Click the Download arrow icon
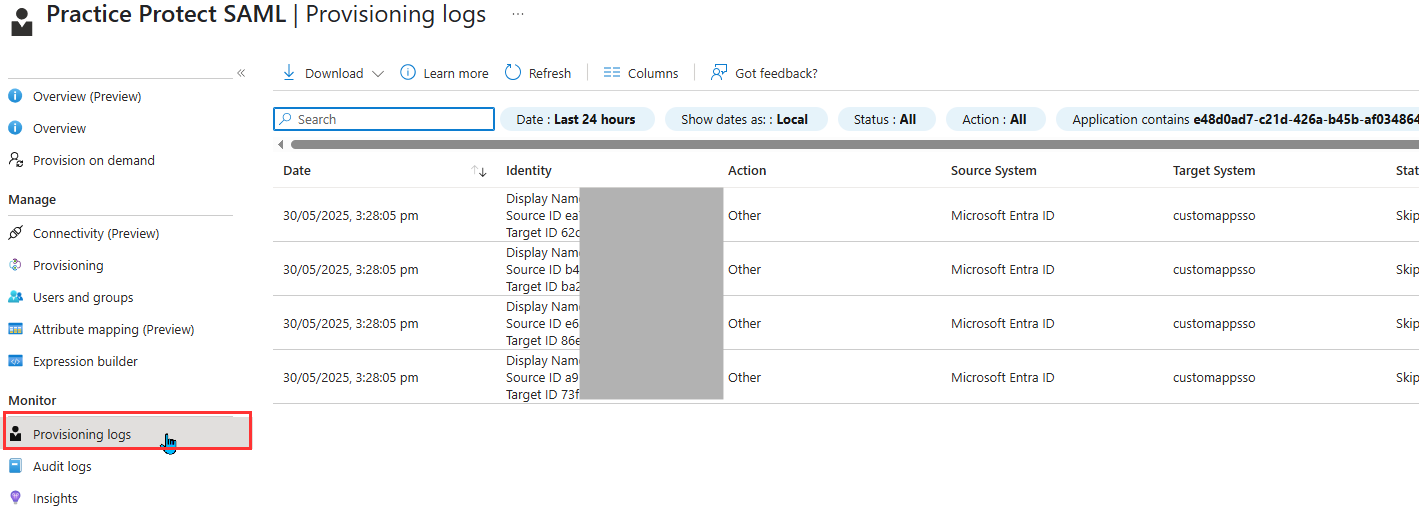Image resolution: width=1419 pixels, height=515 pixels. pyautogui.click(x=289, y=73)
